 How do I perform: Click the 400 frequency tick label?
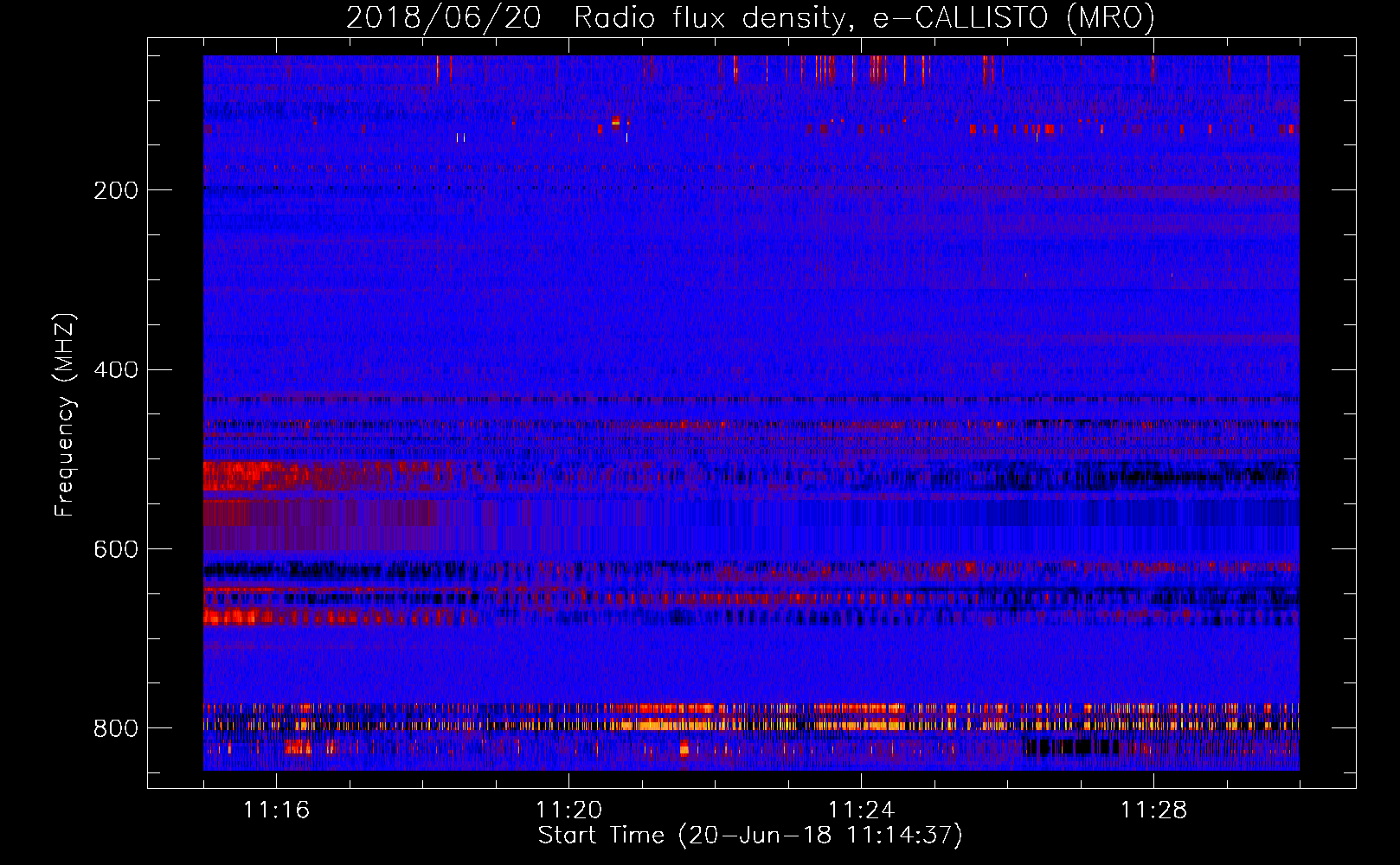click(x=116, y=370)
